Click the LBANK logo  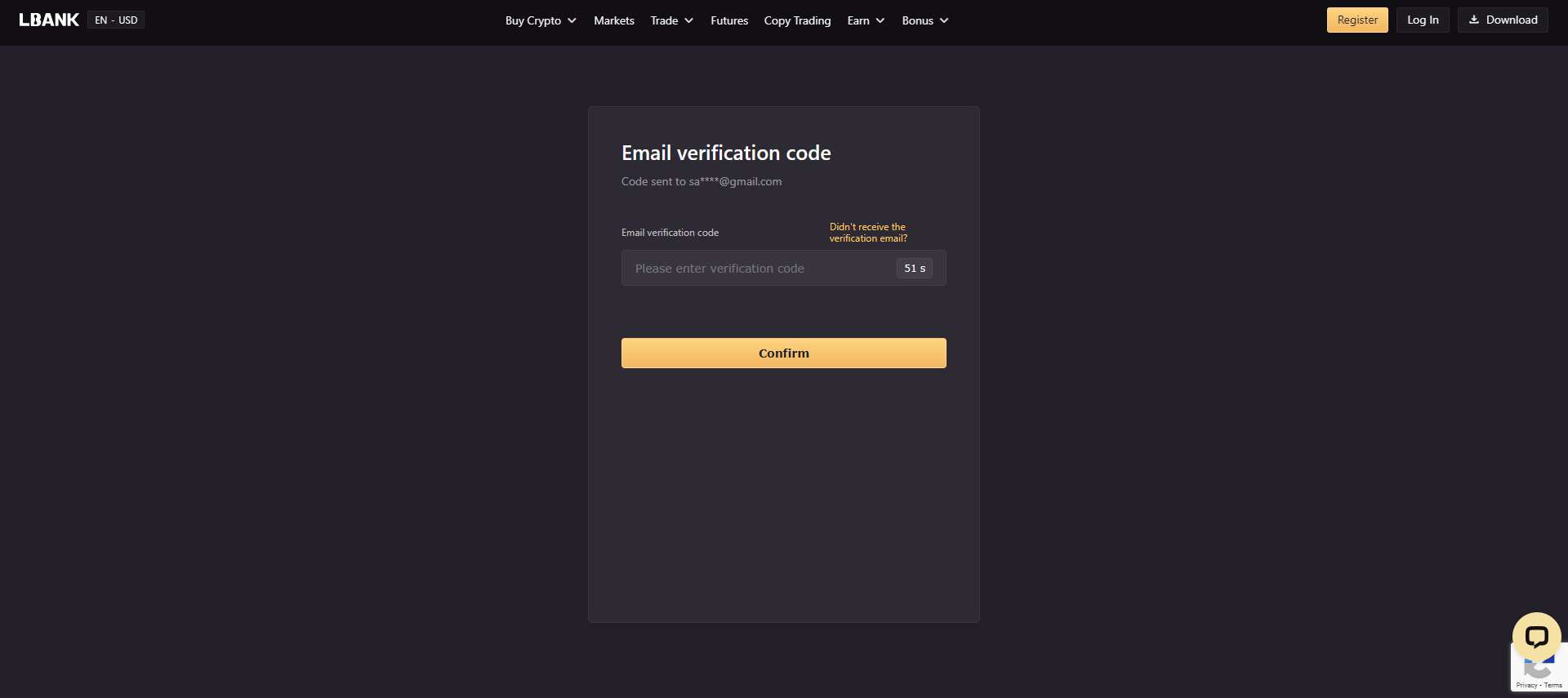point(49,20)
